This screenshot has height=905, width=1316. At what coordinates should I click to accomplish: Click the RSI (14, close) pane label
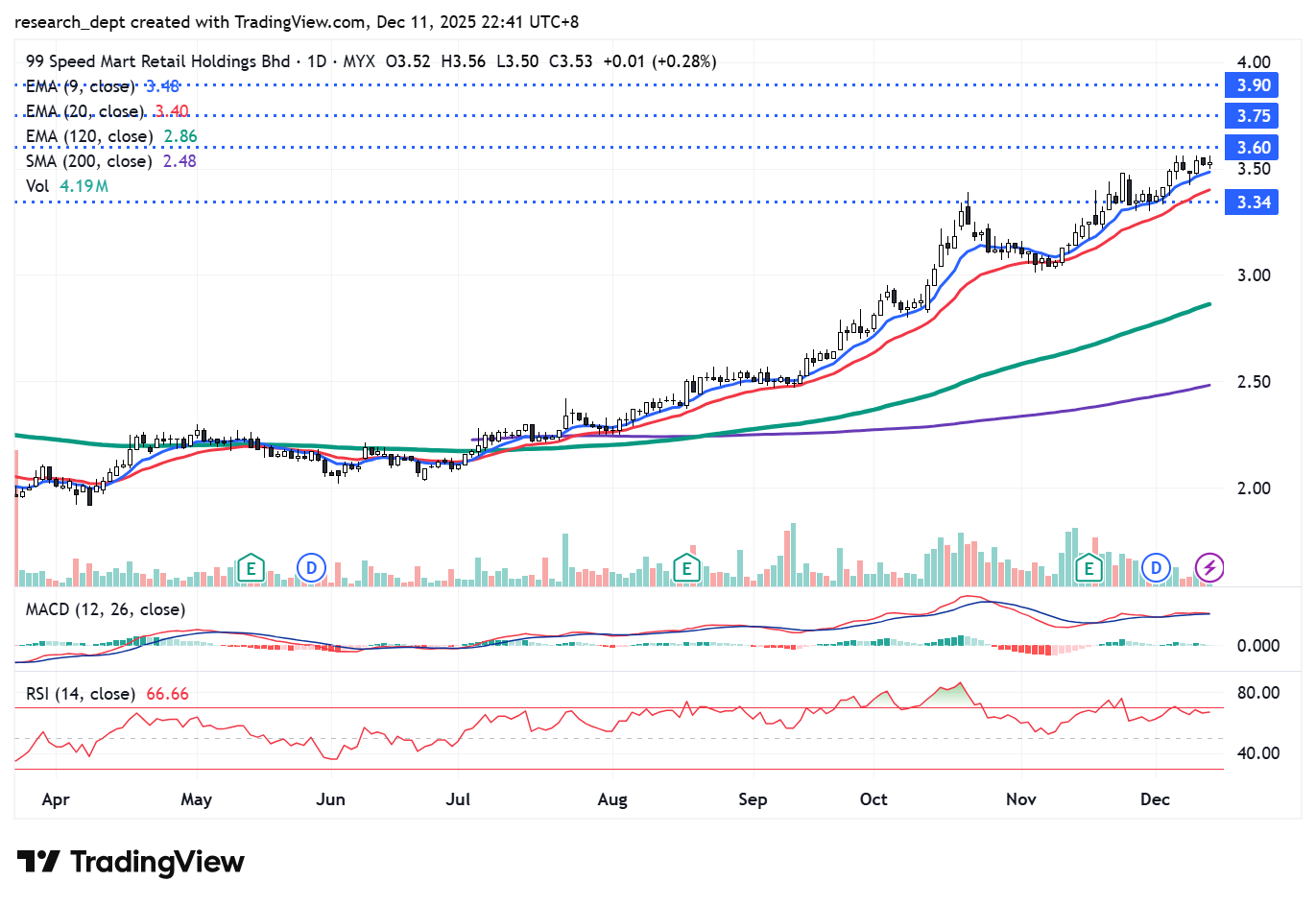[80, 694]
